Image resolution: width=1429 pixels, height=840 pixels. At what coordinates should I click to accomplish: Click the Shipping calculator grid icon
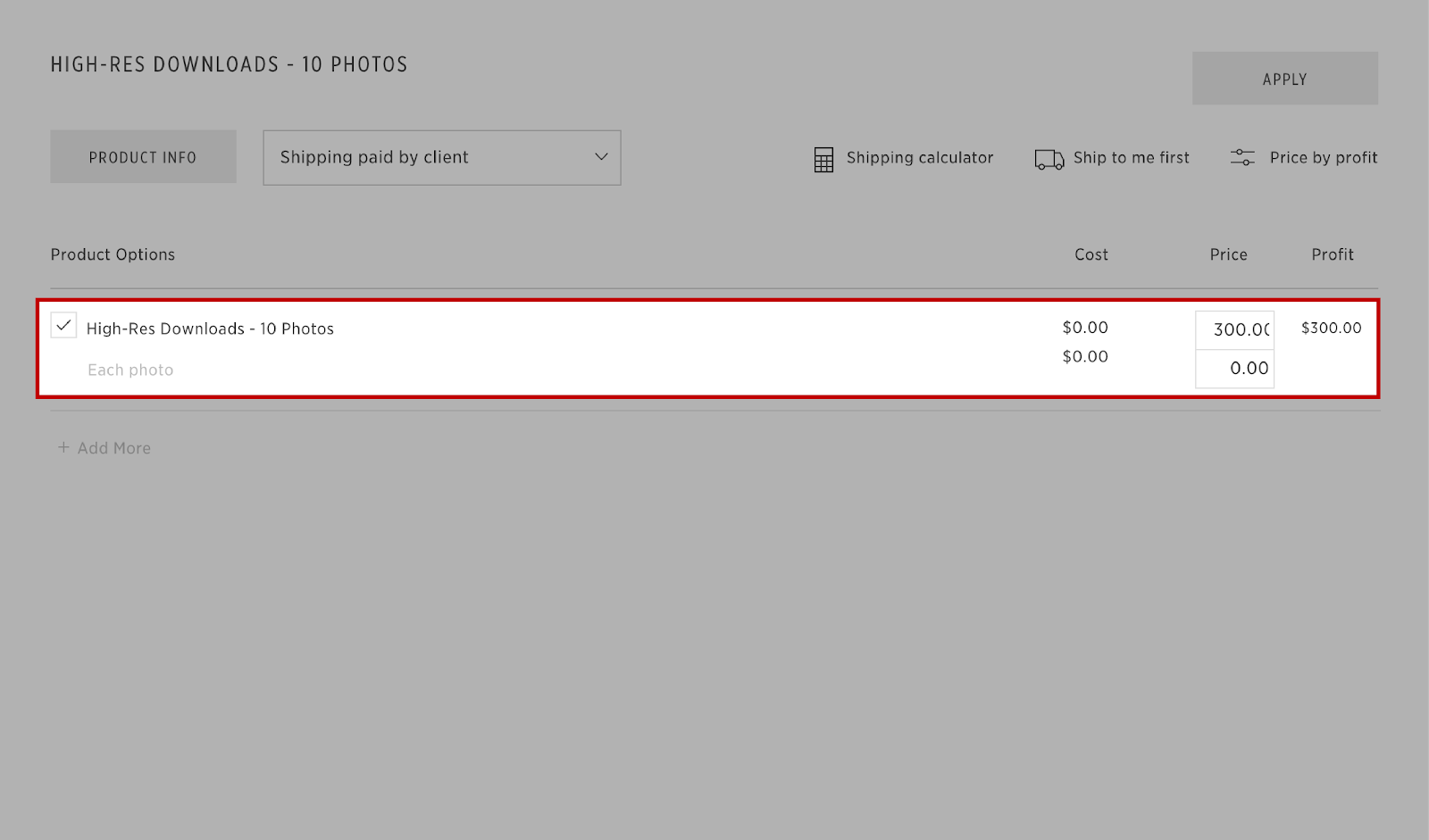pos(823,159)
